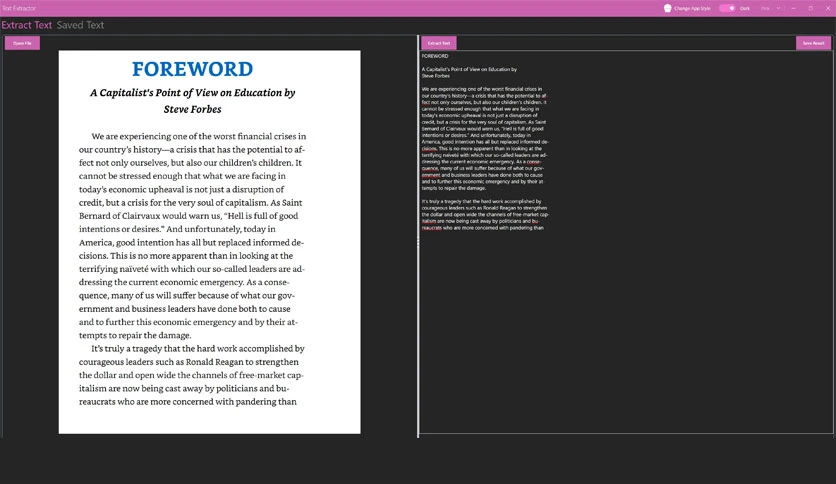This screenshot has width=836, height=484.
Task: Click the 'FOREWORD' line in extracted text
Action: [435, 56]
